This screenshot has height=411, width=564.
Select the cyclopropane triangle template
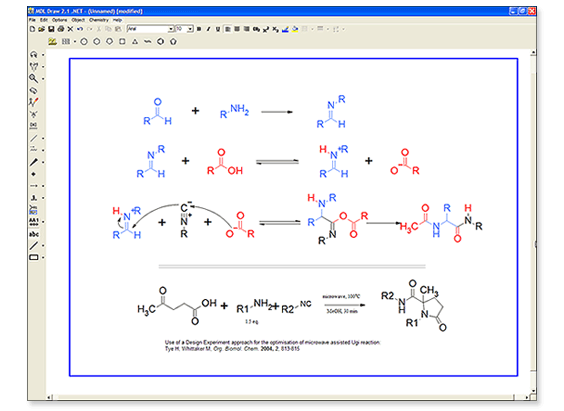pos(135,42)
